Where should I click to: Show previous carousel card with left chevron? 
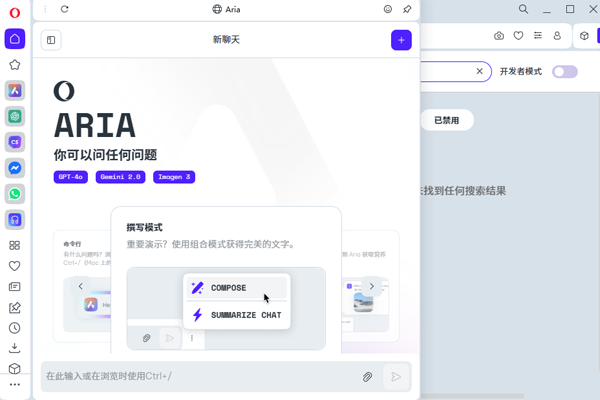click(x=81, y=286)
